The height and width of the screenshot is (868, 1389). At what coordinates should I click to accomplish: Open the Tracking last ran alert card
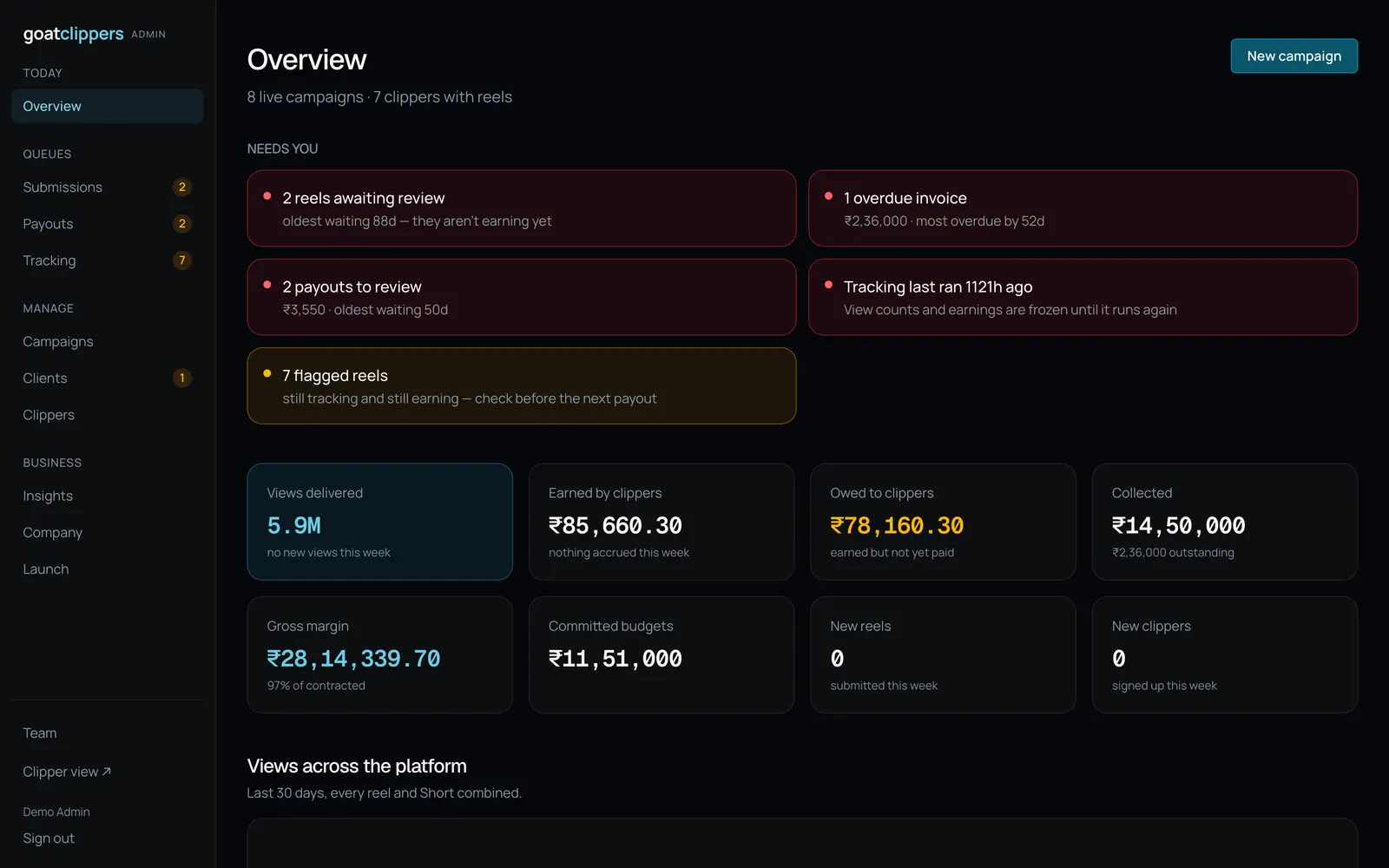tap(1083, 297)
